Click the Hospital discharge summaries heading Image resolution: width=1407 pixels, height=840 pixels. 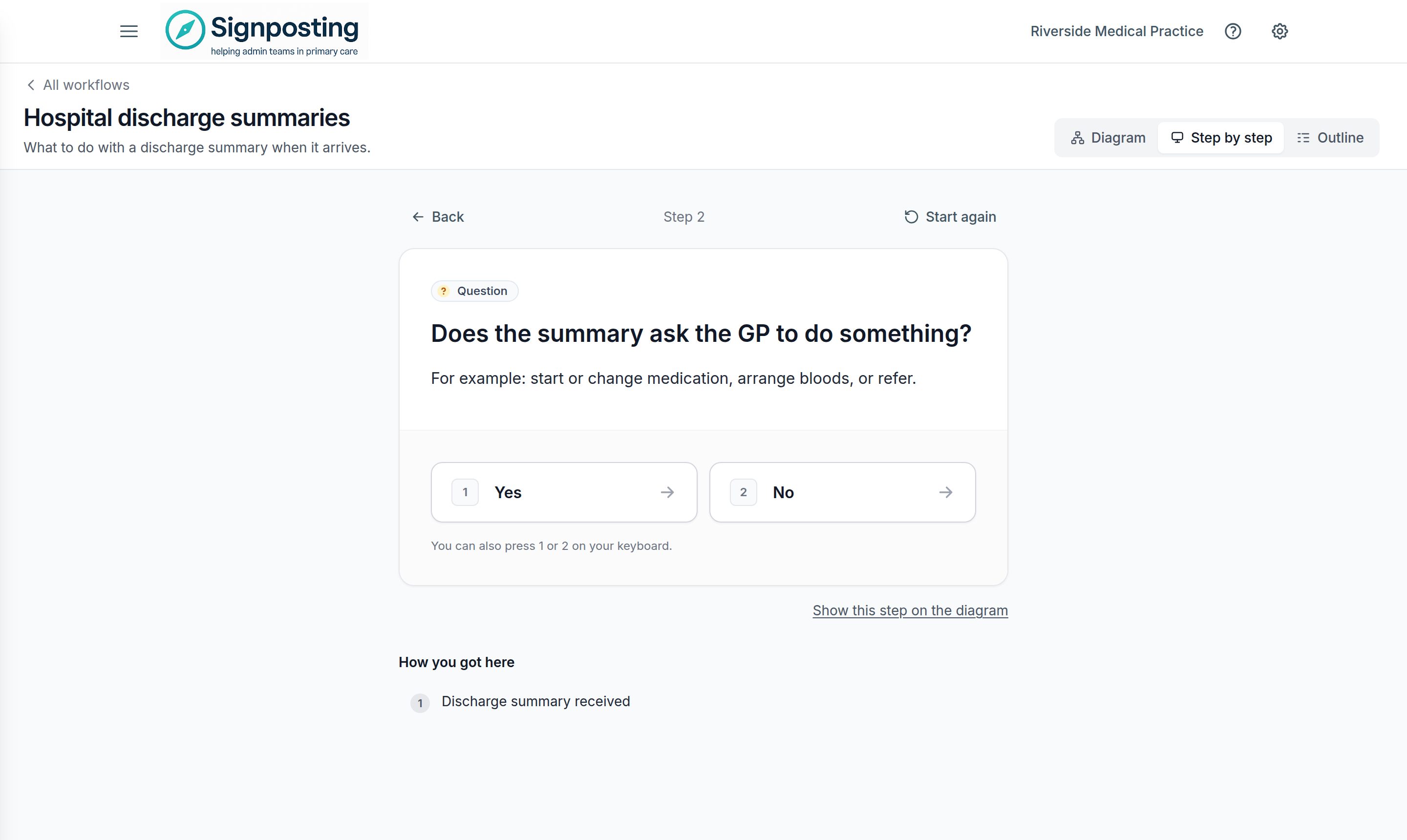coord(187,118)
